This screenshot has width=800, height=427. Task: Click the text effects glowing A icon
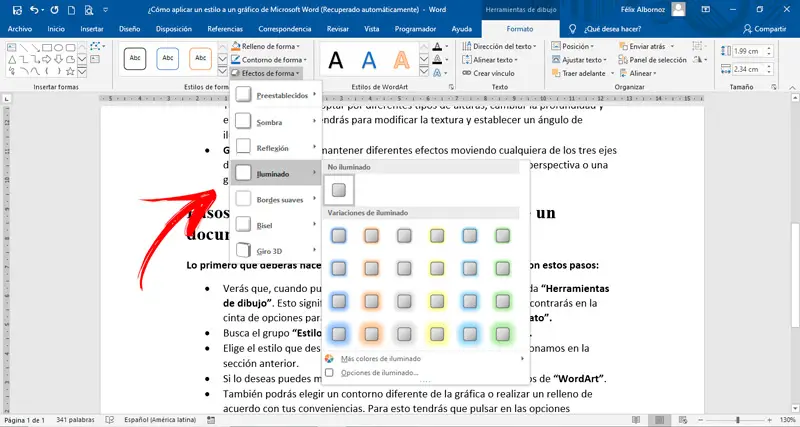[x=437, y=73]
